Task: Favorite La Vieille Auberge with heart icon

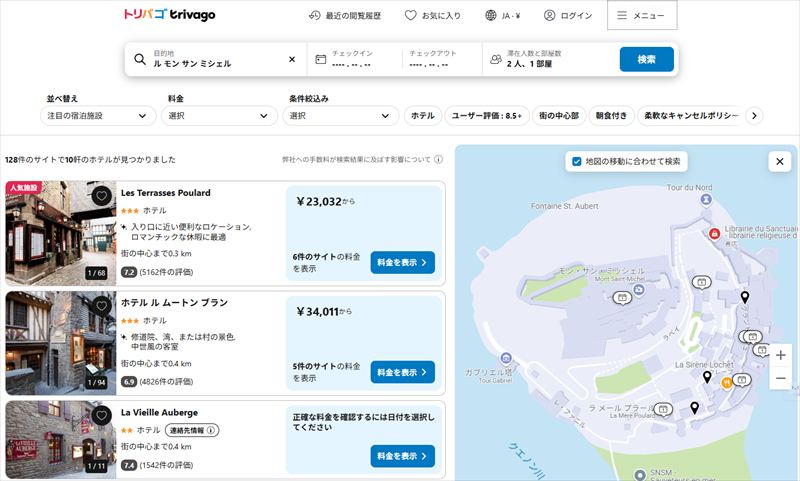Action: coord(102,415)
